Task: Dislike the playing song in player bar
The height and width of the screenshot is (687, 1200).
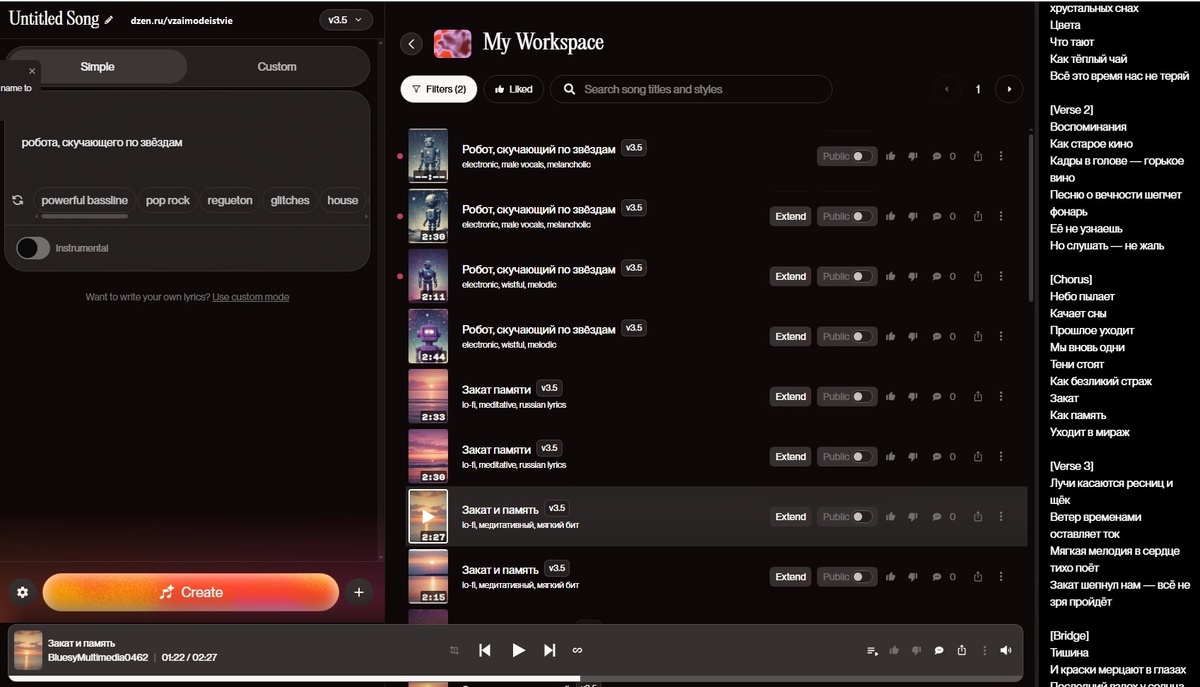Action: point(916,650)
